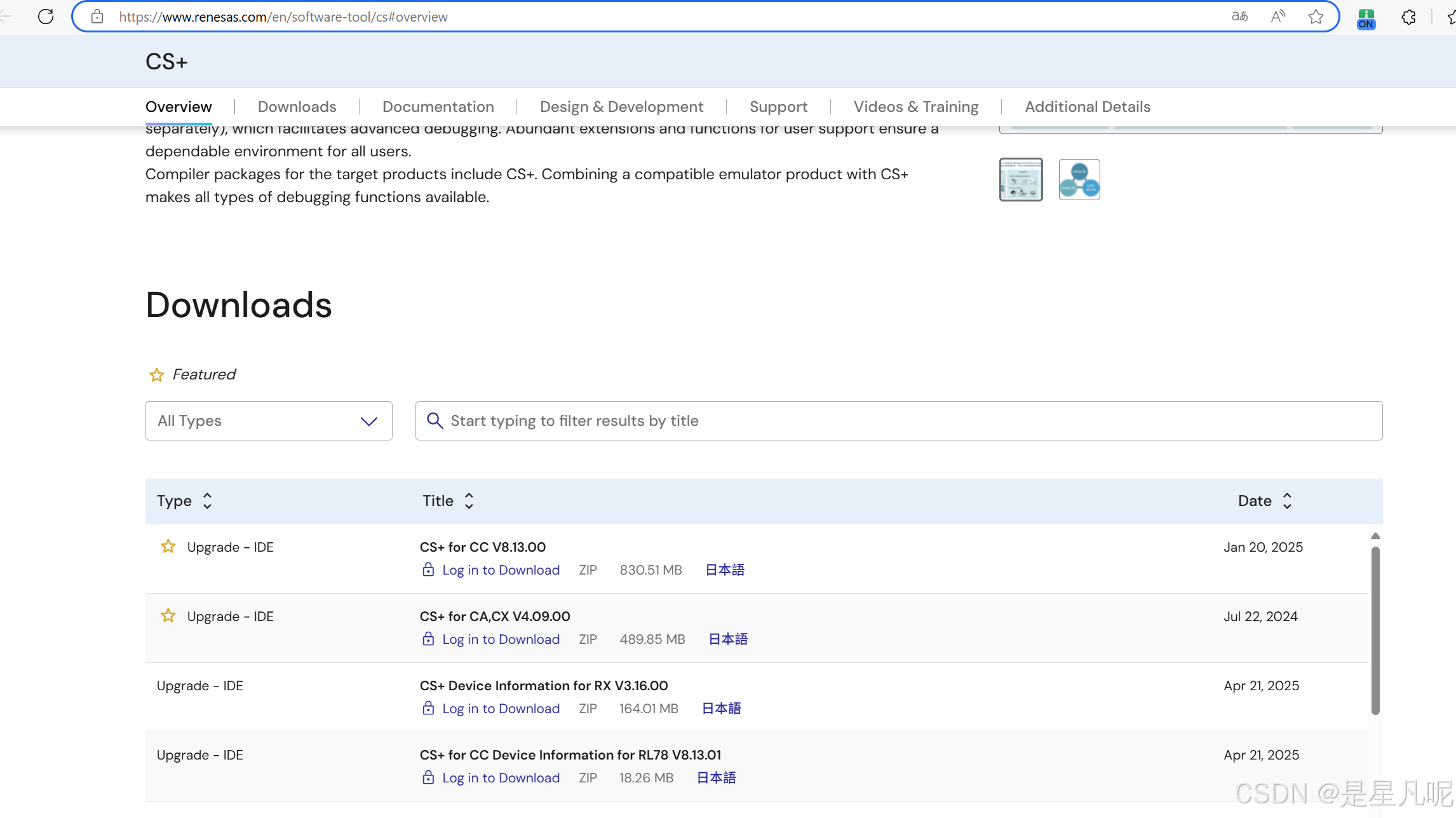1456x818 pixels.
Task: Toggle the Featured star filter
Action: pos(156,375)
